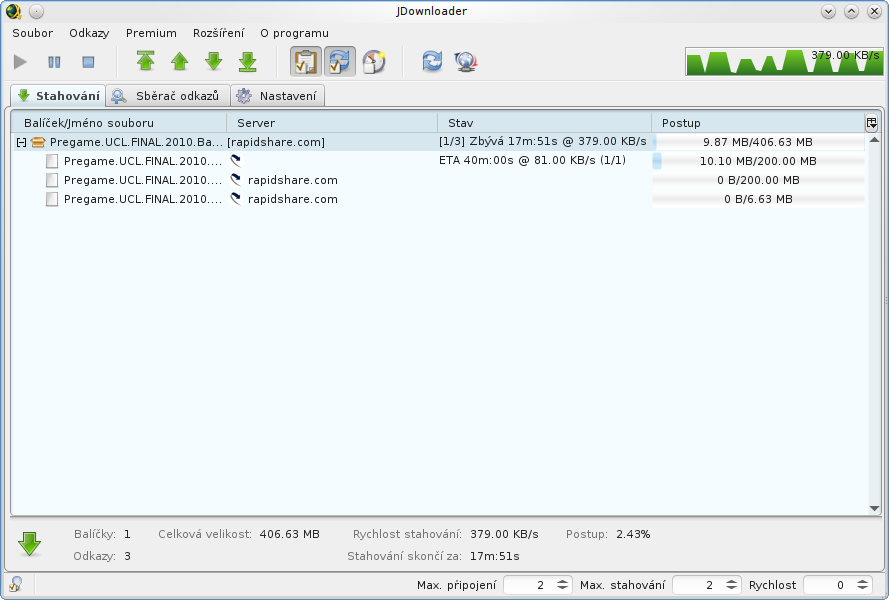
Task: Stop all downloads with the stop icon
Action: [x=88, y=62]
